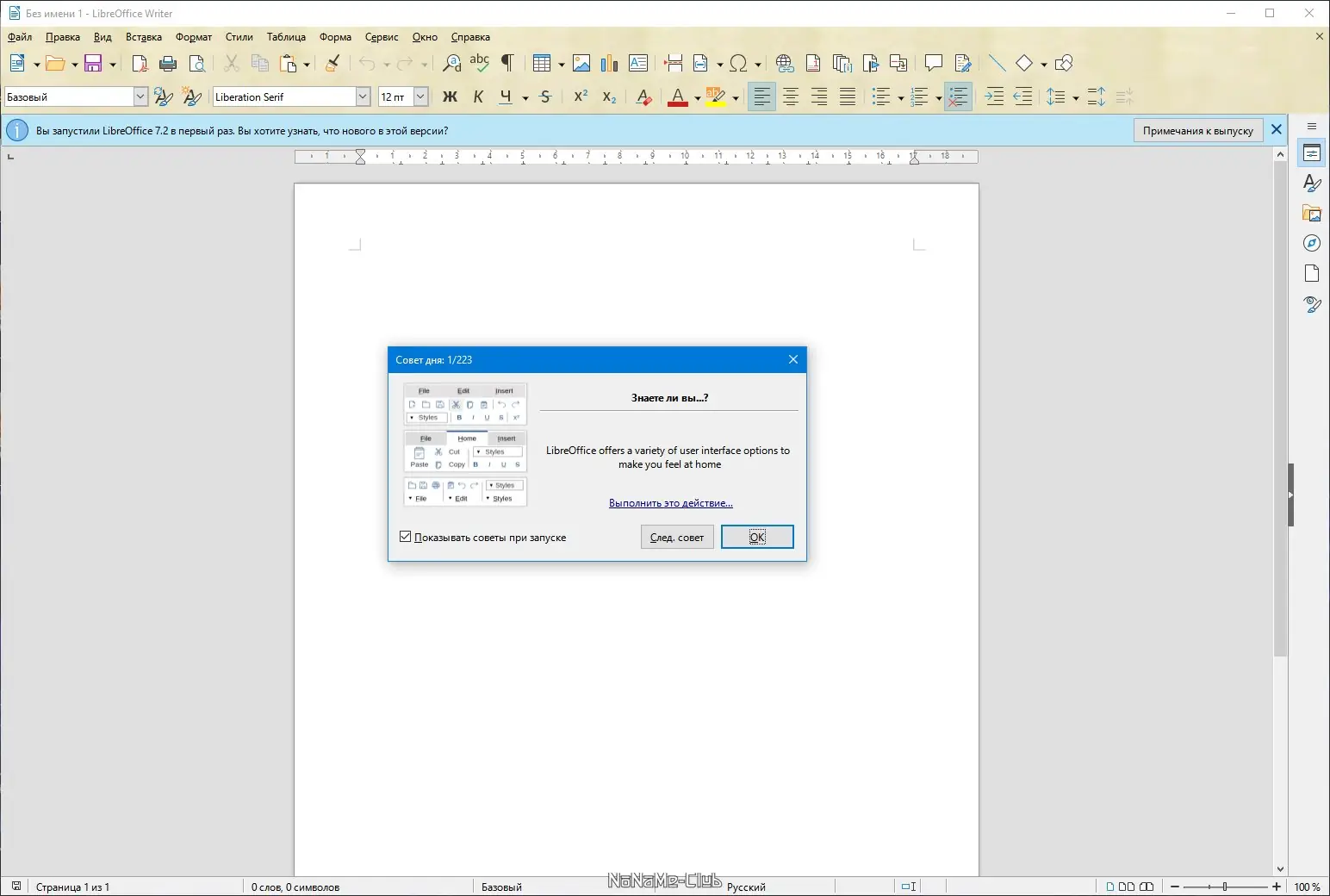Insert a special character (omega icon)
1330x896 pixels.
click(x=738, y=63)
